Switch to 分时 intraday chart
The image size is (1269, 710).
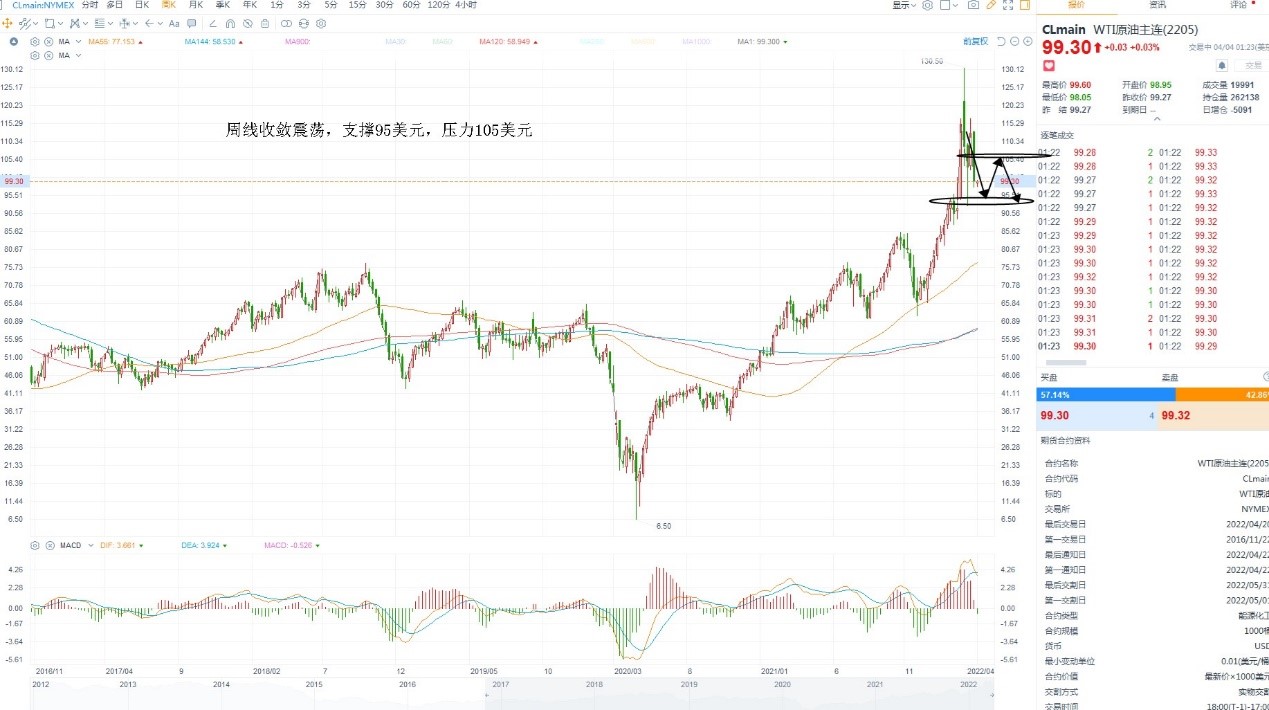(x=90, y=5)
